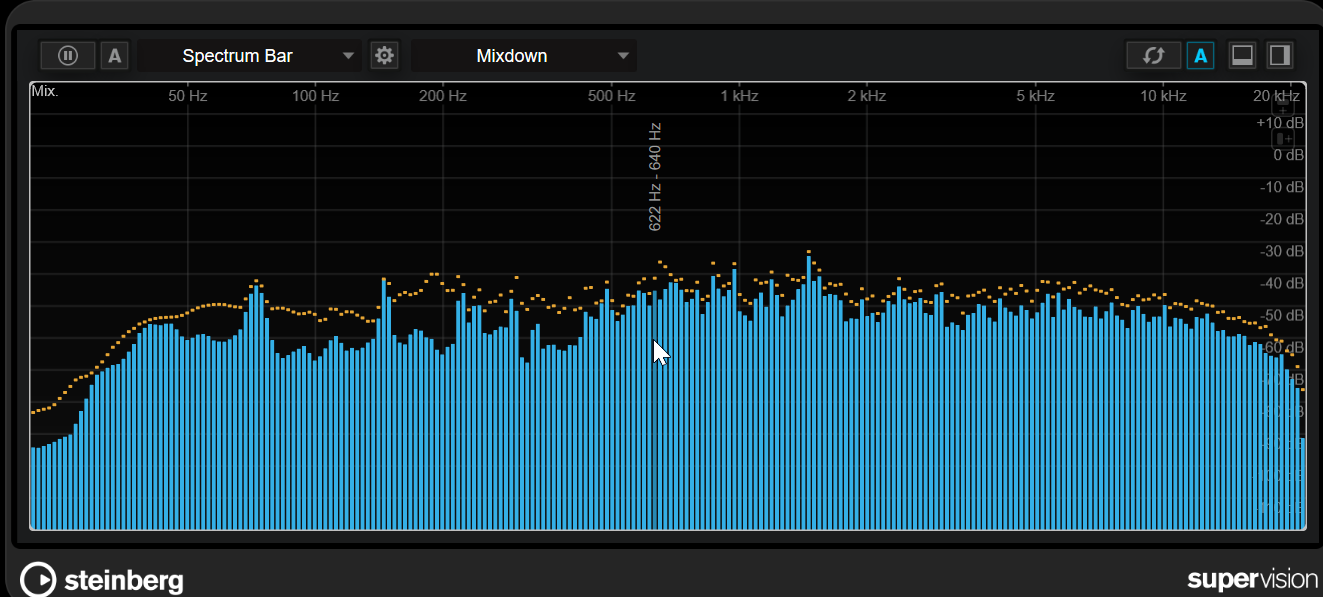The image size is (1323, 597).
Task: Click the vertical split layout icon
Action: (x=1278, y=56)
